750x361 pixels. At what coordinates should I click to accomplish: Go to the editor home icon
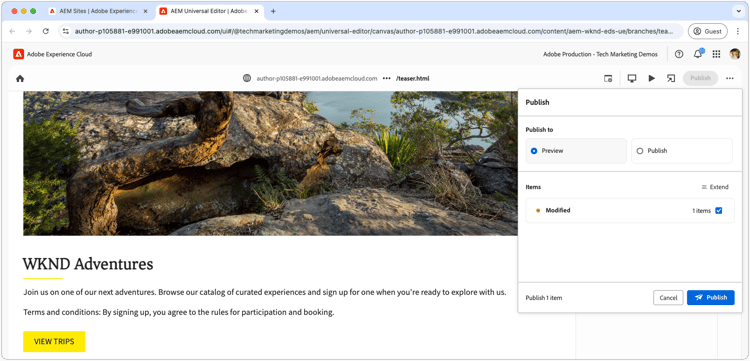(x=20, y=78)
